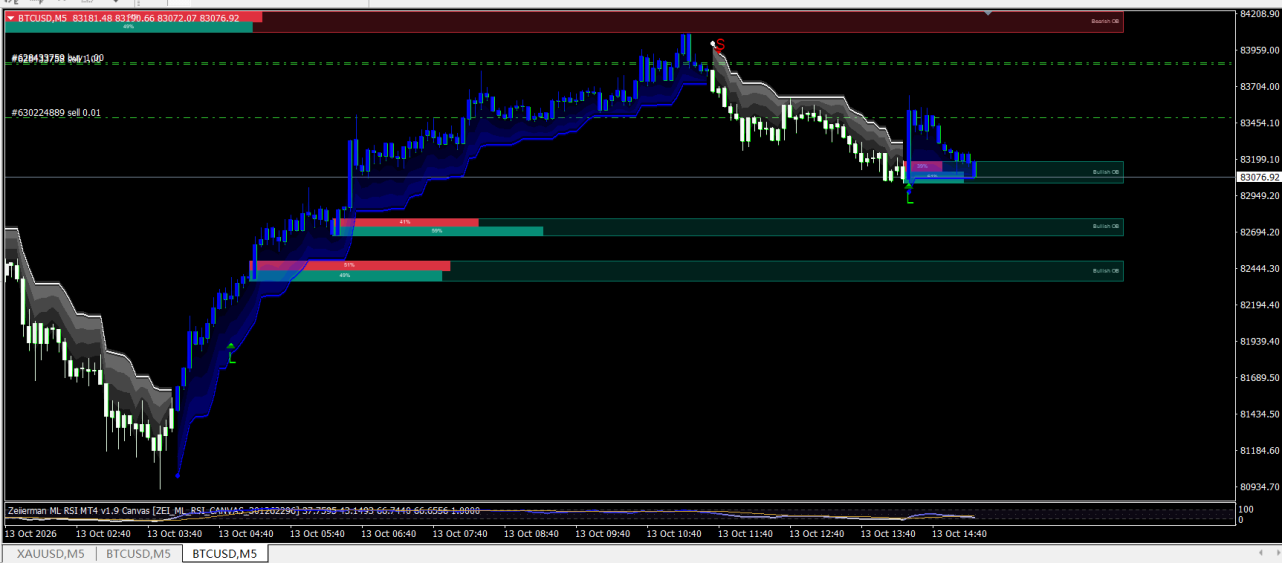
Task: Click the 81689.50 price scale label
Action: pos(1259,378)
